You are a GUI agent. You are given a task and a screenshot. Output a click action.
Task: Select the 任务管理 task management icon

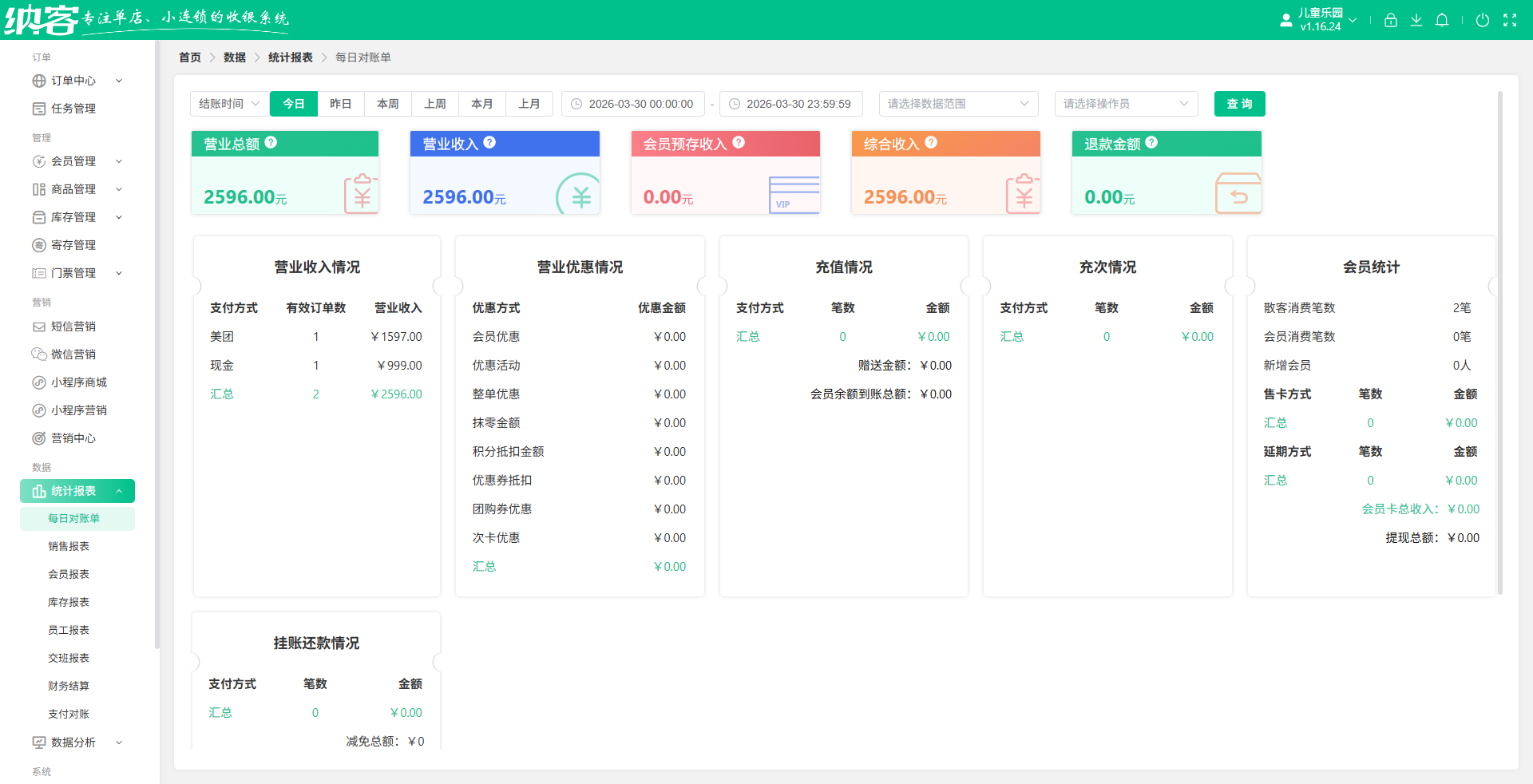click(x=39, y=109)
